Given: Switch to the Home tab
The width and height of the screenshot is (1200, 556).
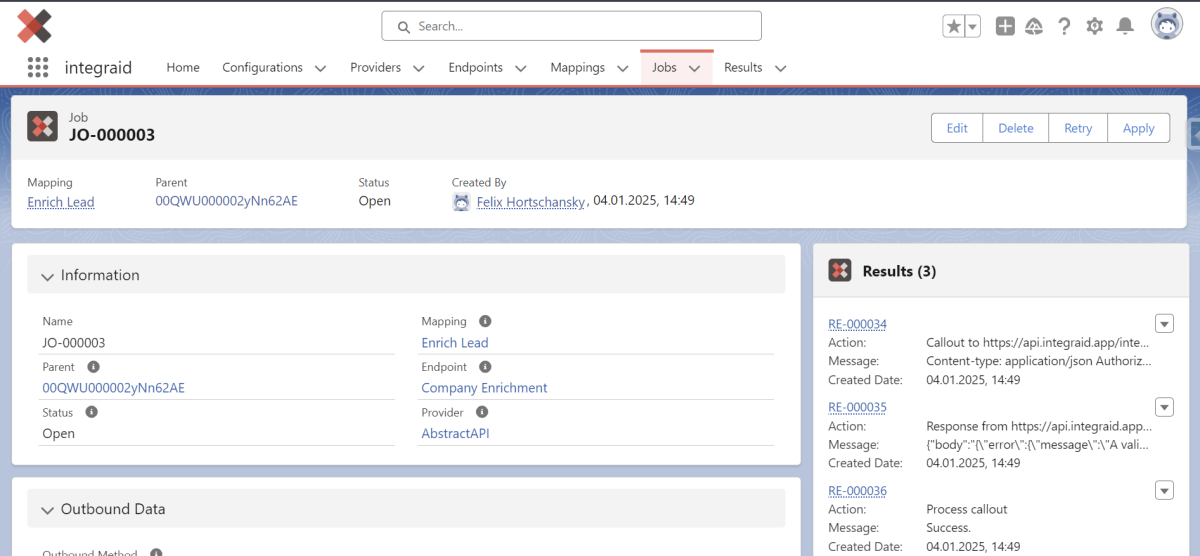Looking at the screenshot, I should pyautogui.click(x=183, y=68).
